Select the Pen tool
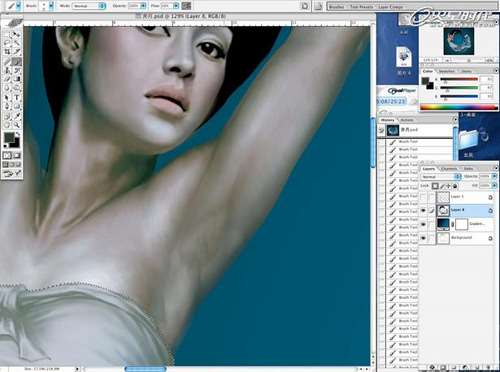Screen dimensions: 500x372 (7, 107)
